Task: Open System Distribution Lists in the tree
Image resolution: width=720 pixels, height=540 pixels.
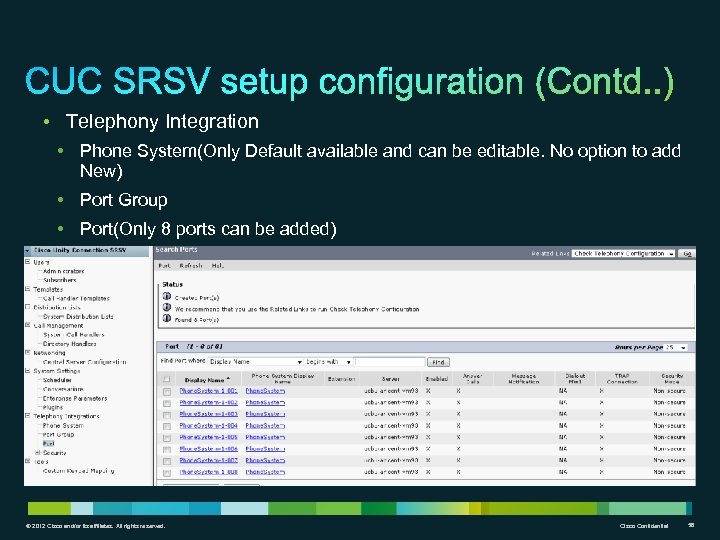Action: click(78, 316)
